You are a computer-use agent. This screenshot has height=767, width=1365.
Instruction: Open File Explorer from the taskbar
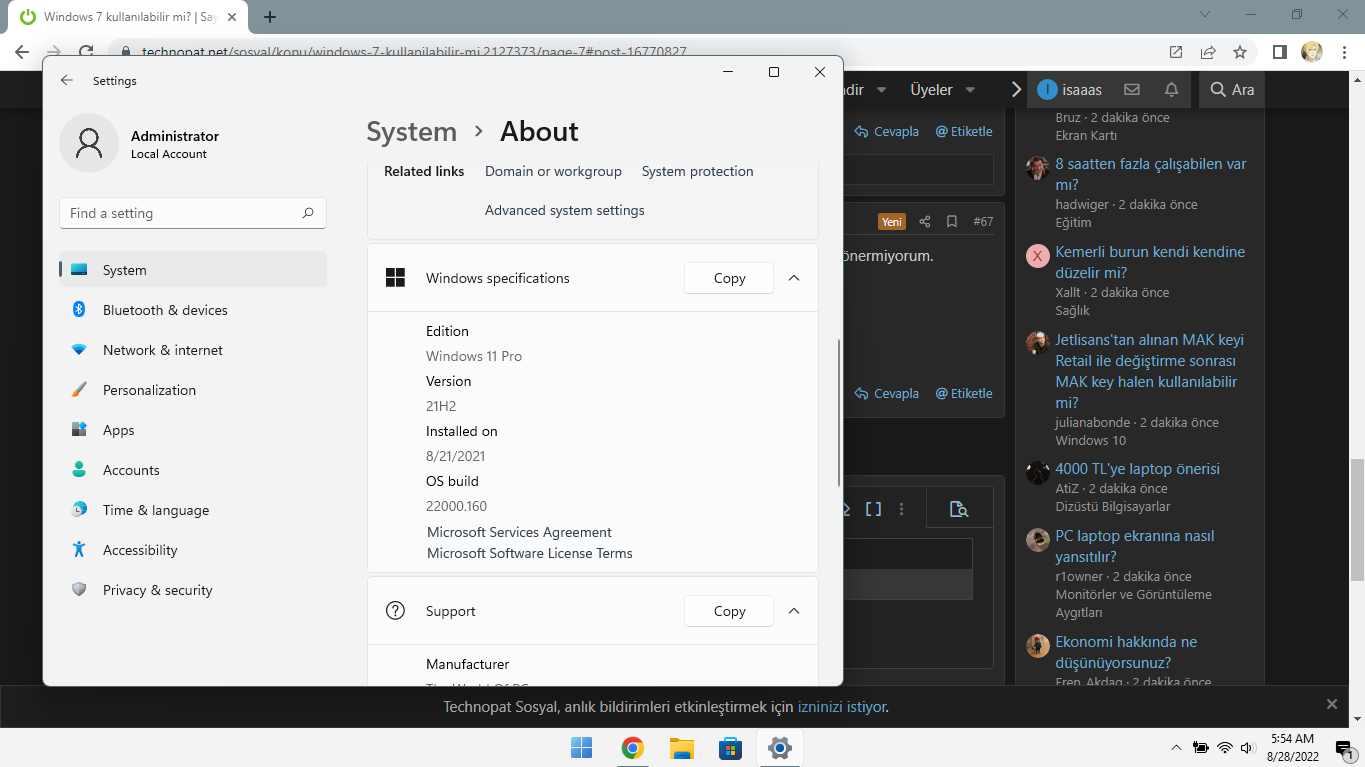[x=681, y=747]
